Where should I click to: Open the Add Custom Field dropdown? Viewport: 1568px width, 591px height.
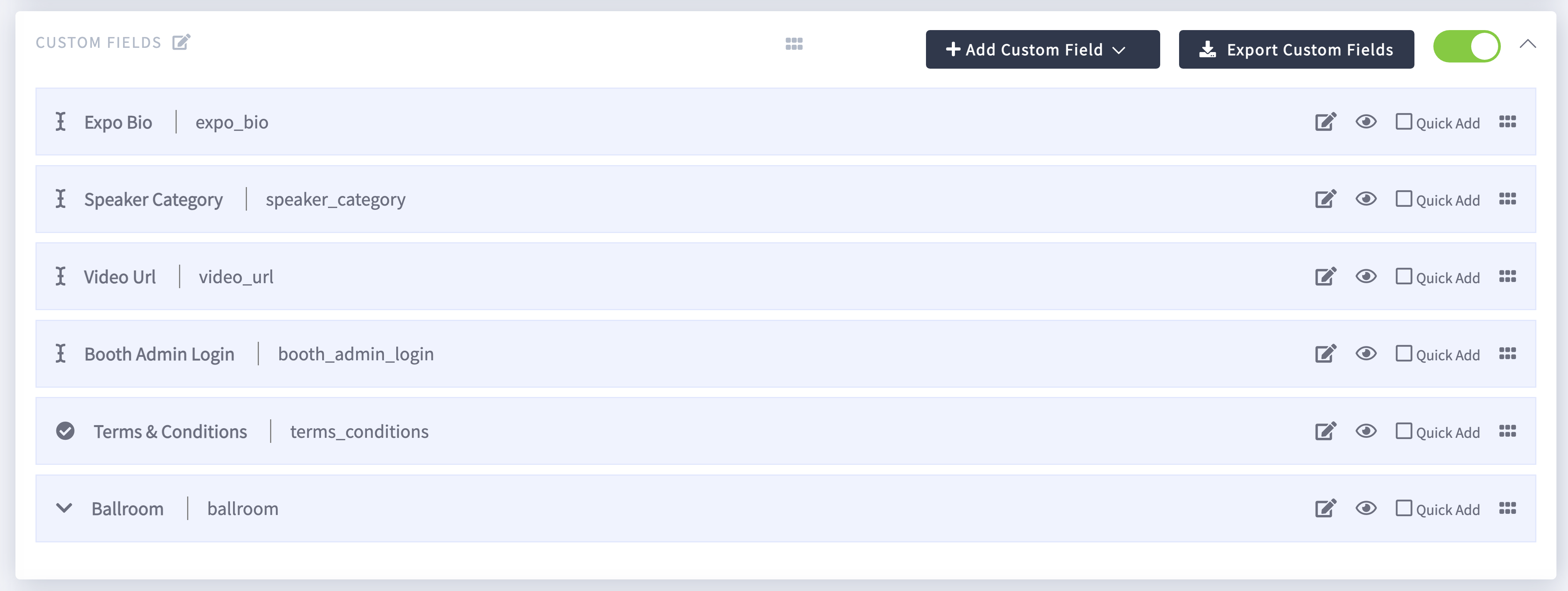pos(1042,49)
